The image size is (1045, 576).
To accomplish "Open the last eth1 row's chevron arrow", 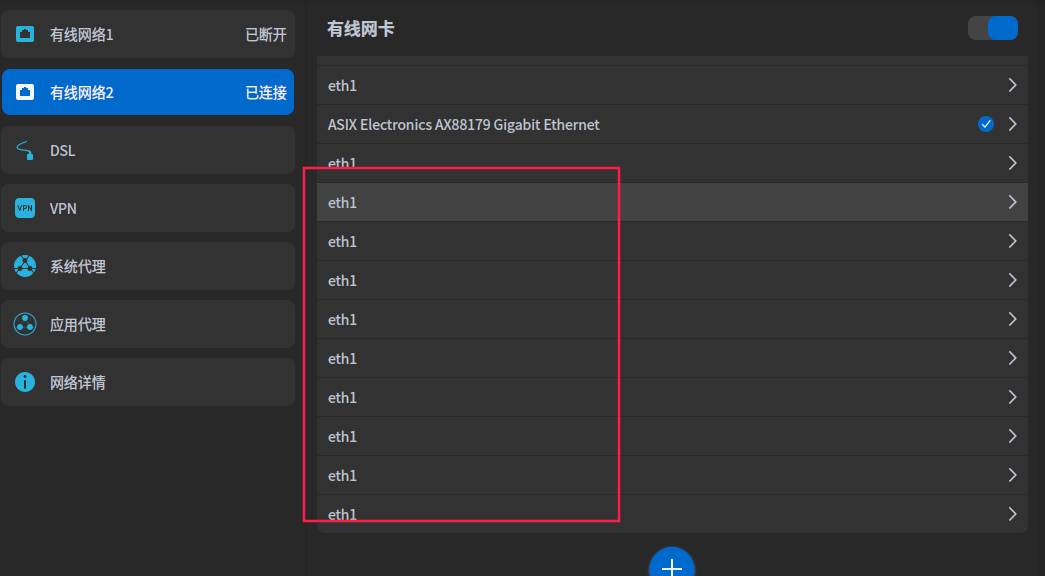I will tap(1013, 513).
